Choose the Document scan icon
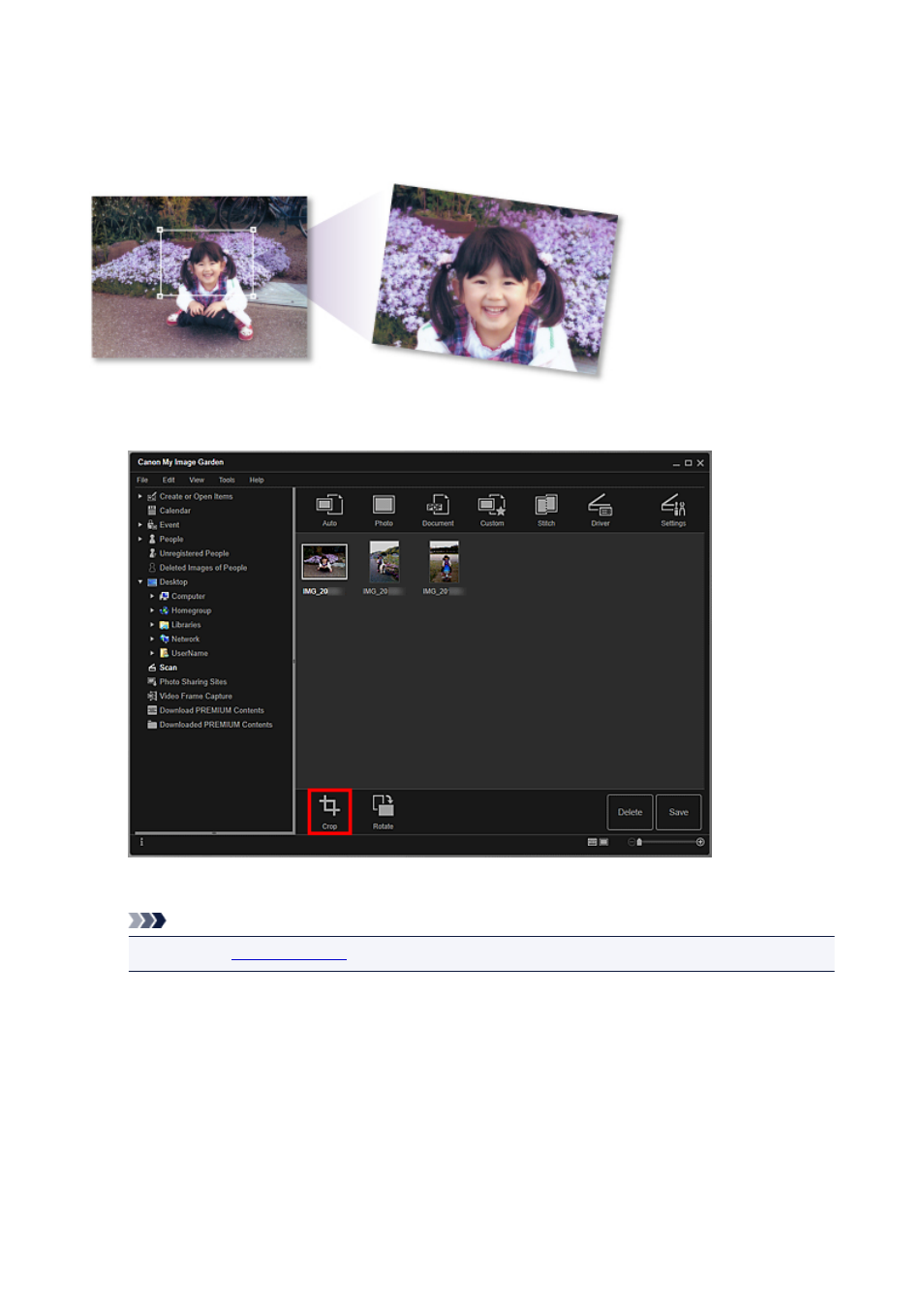This screenshot has height=1308, width=924. pyautogui.click(x=438, y=510)
